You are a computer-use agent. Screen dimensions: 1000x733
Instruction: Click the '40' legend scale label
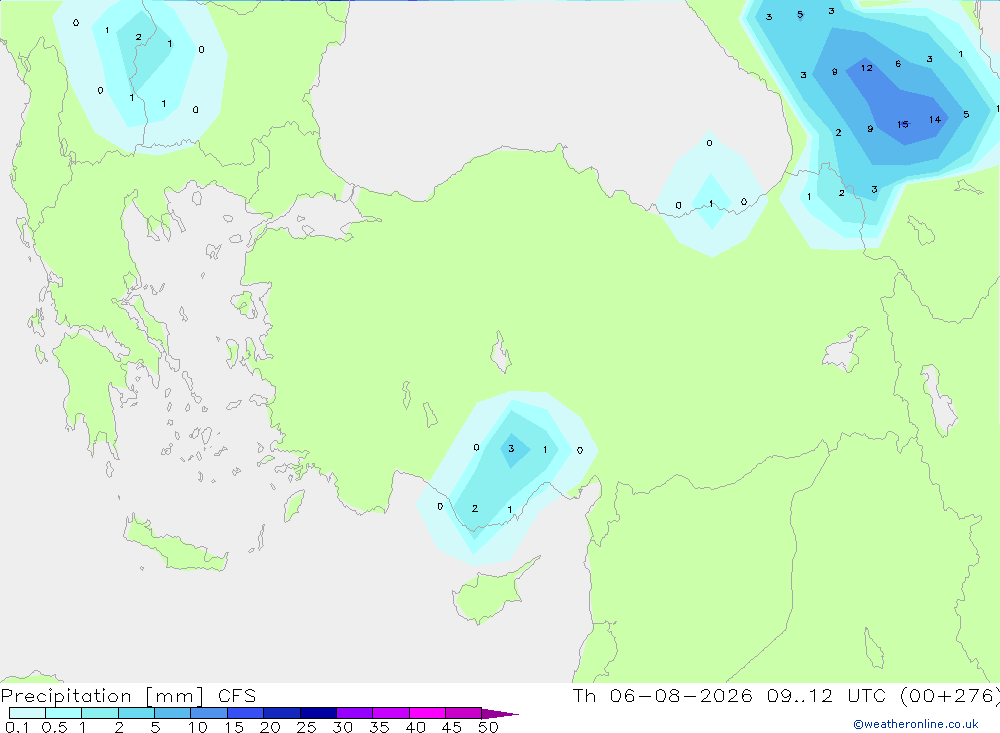415,727
